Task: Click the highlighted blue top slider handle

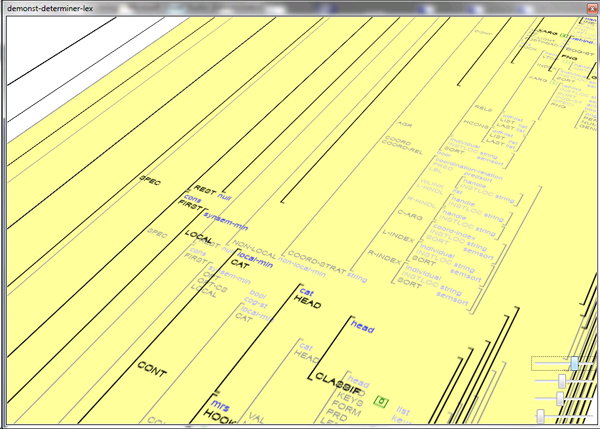Action: (574, 363)
